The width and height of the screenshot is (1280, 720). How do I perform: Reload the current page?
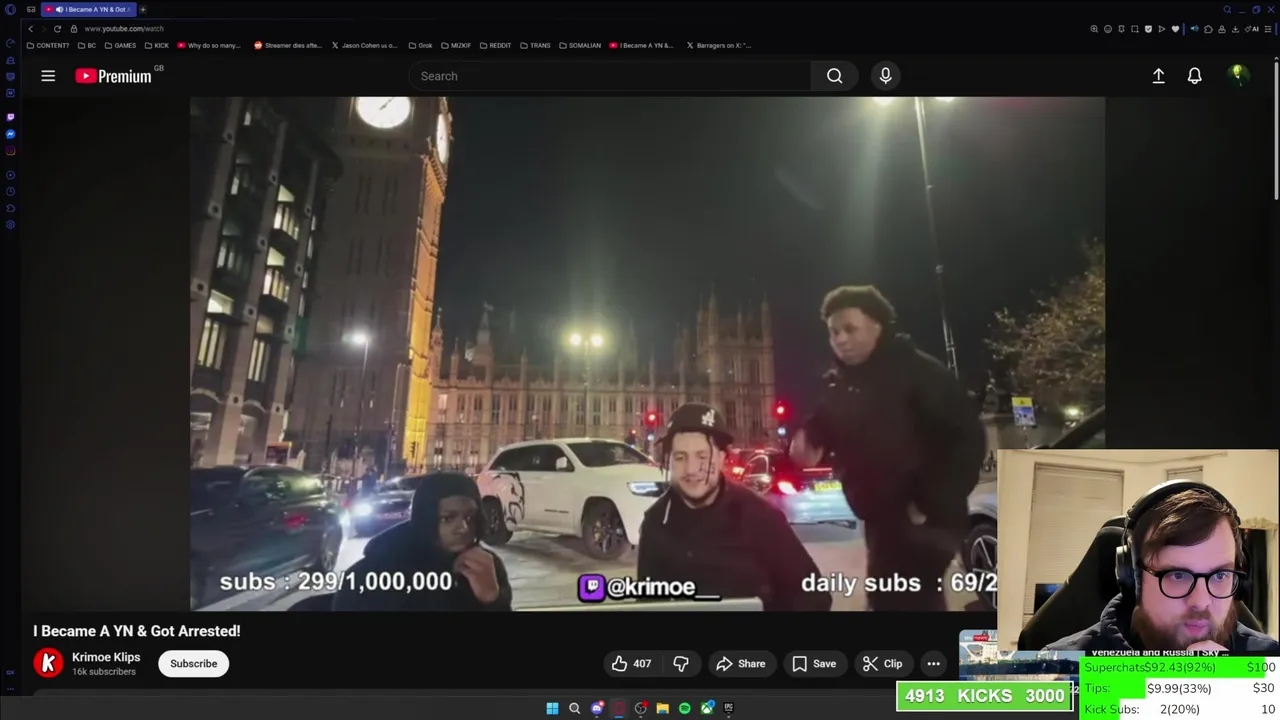(57, 28)
